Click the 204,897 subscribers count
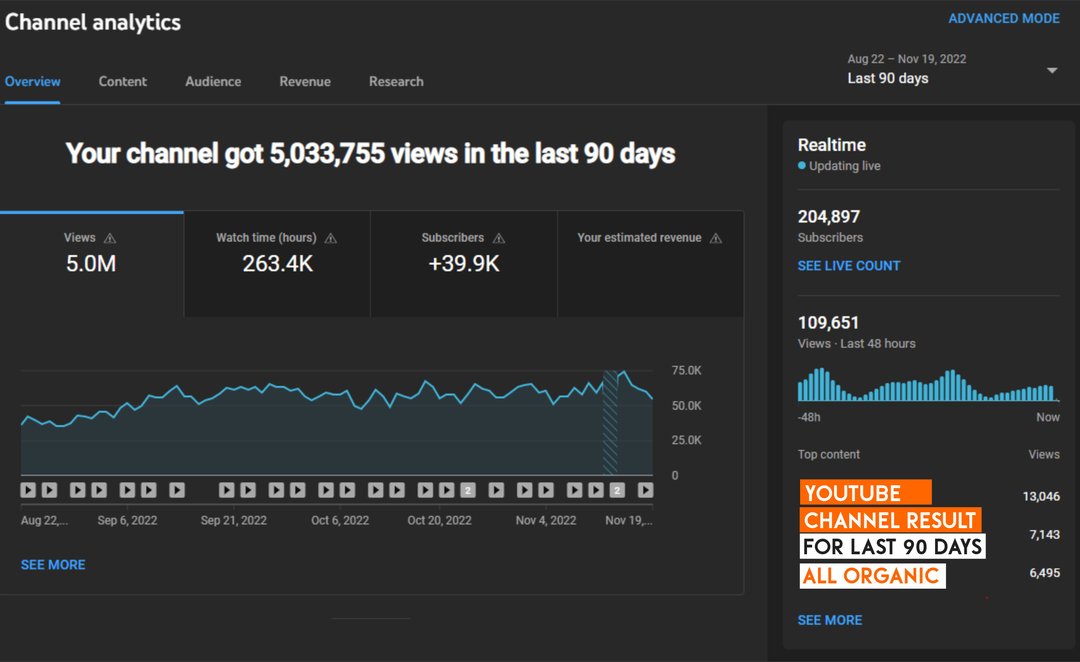Image resolution: width=1080 pixels, height=662 pixels. tap(829, 217)
